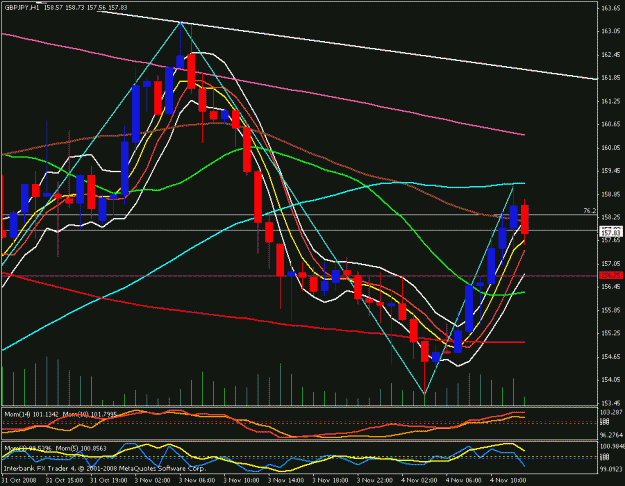The height and width of the screenshot is (486, 625).
Task: Click the 31 Oct 15:00 time label
Action: (x=64, y=480)
